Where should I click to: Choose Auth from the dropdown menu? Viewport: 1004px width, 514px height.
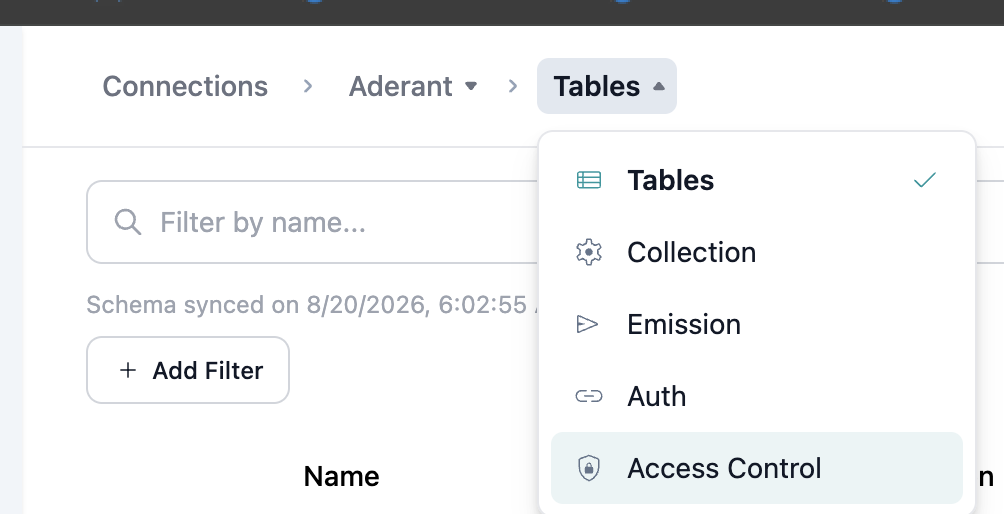tap(757, 396)
